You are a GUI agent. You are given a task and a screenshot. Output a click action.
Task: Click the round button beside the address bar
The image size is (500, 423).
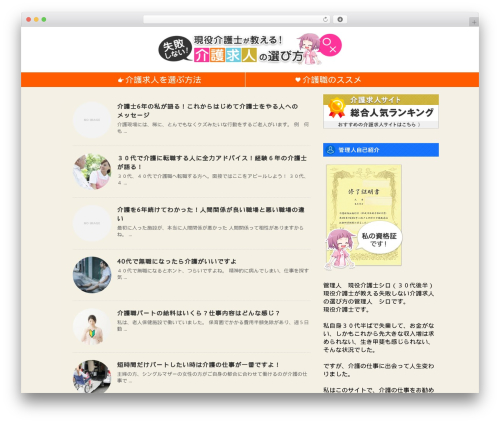pos(340,20)
